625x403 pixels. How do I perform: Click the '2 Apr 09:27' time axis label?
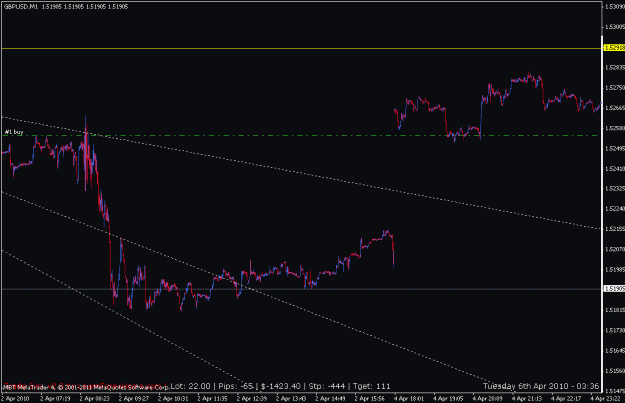pos(134,398)
